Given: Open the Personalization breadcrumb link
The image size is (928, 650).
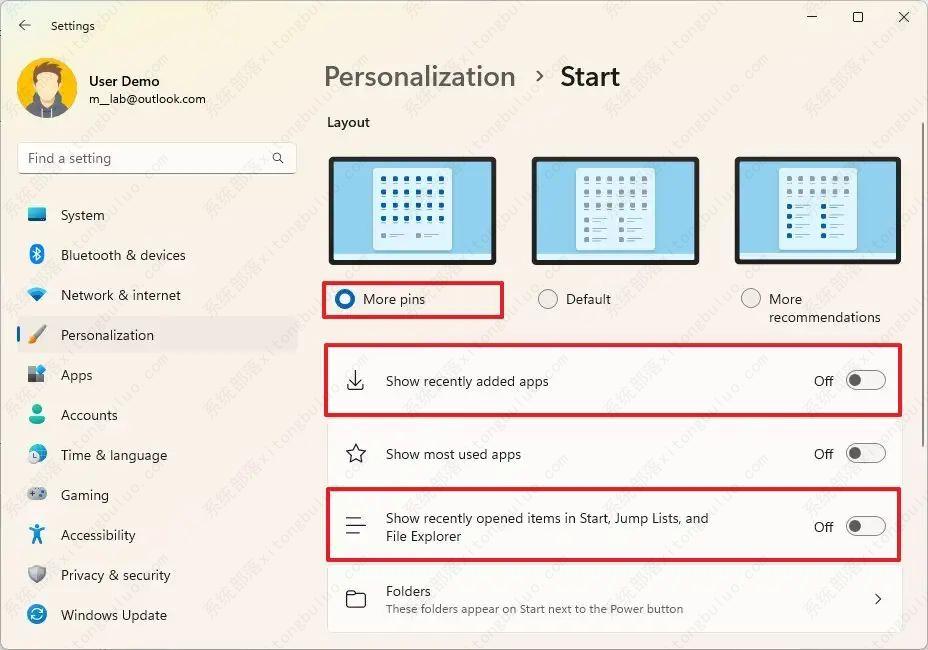Looking at the screenshot, I should tap(419, 76).
